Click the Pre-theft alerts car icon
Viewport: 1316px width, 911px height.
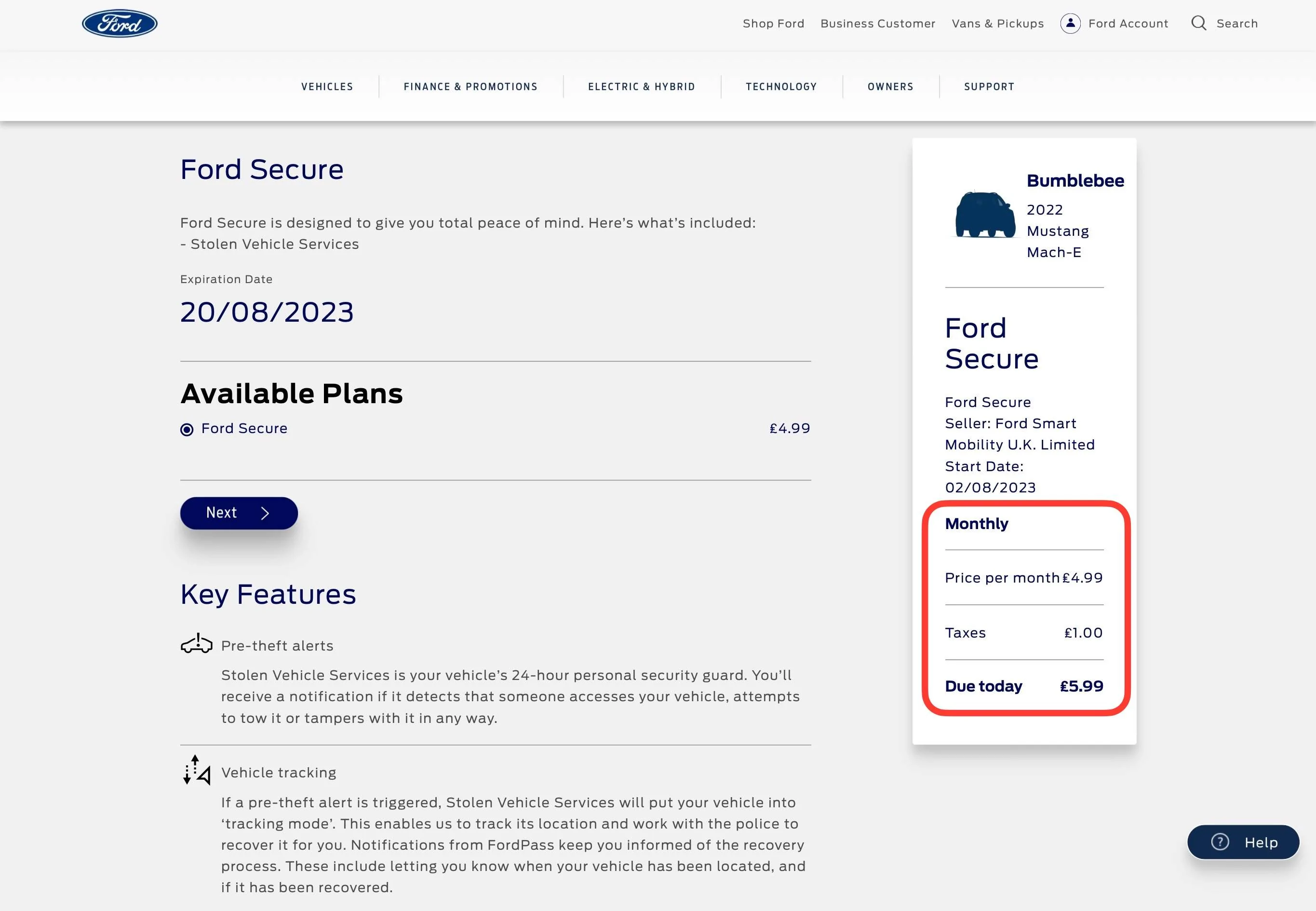point(196,643)
